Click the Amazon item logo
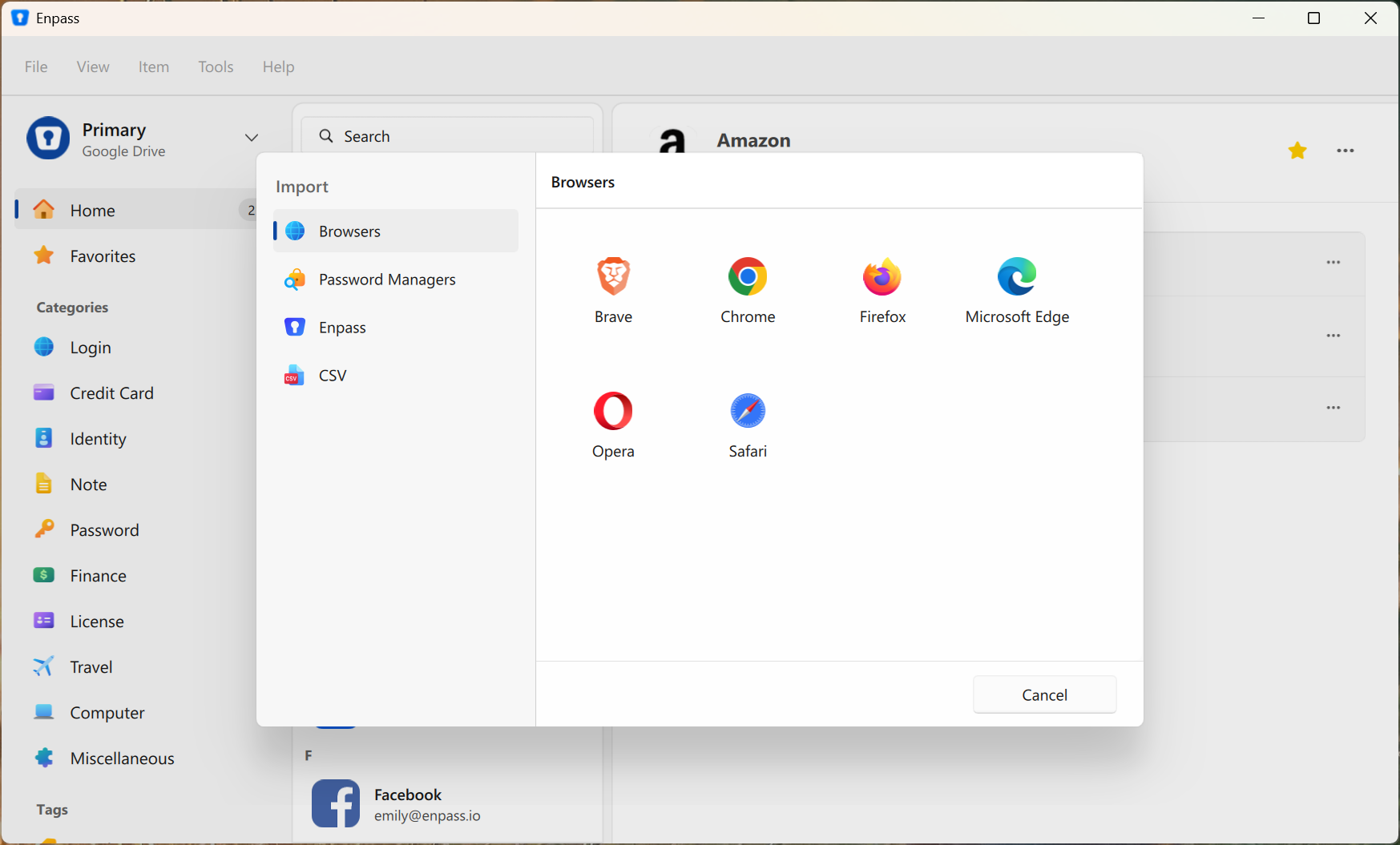 point(672,140)
